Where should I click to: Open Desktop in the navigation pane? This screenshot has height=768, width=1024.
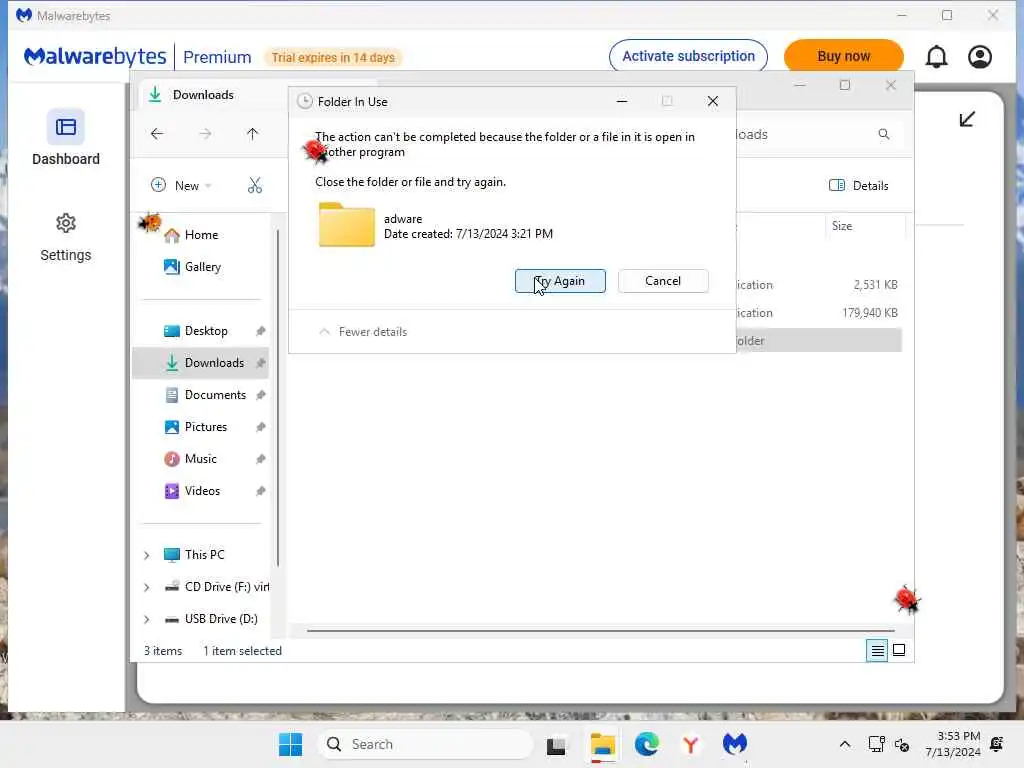point(206,331)
